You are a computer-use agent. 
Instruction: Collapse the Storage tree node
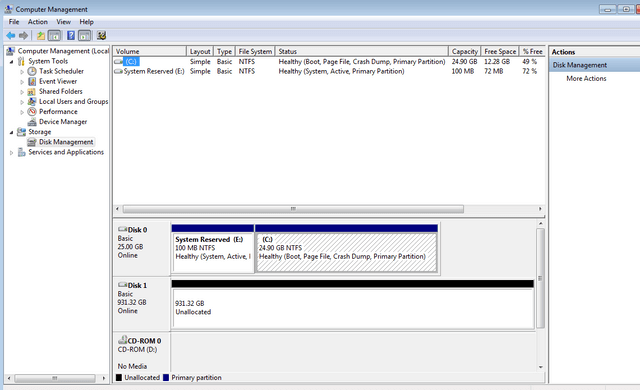tap(11, 133)
